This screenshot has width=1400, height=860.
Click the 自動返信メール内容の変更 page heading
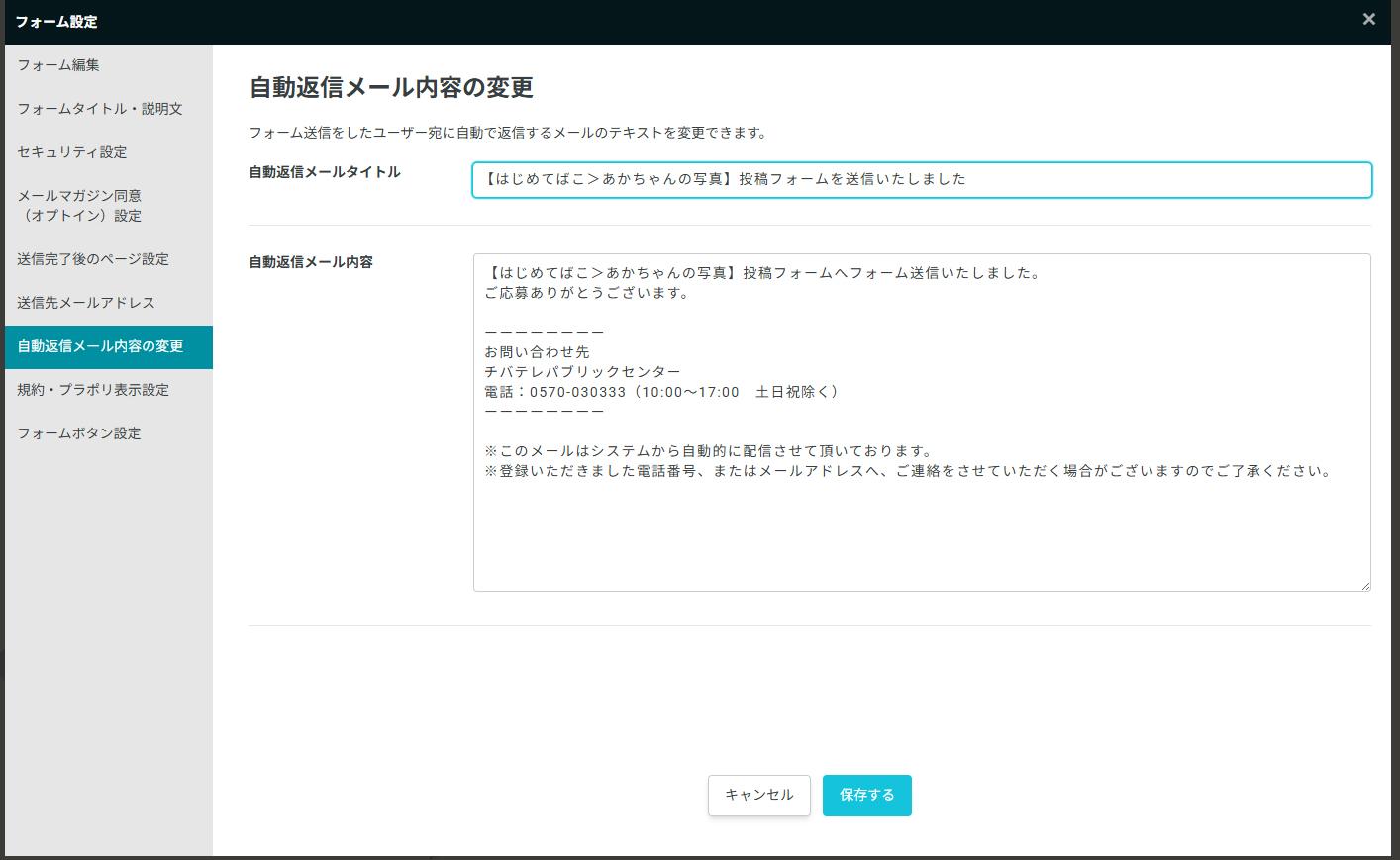391,88
